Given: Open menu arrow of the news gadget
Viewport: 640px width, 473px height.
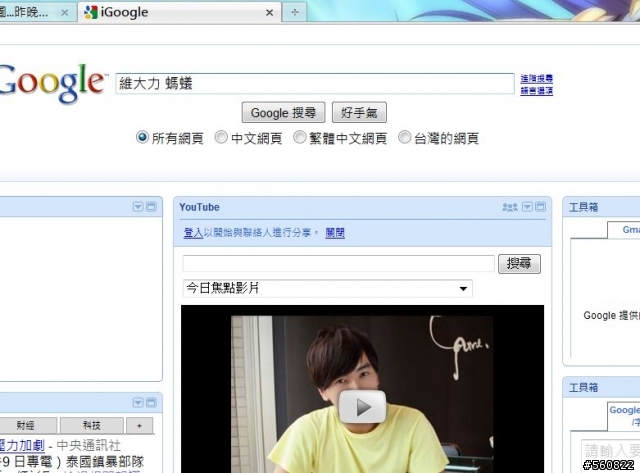Looking at the screenshot, I should (x=138, y=403).
